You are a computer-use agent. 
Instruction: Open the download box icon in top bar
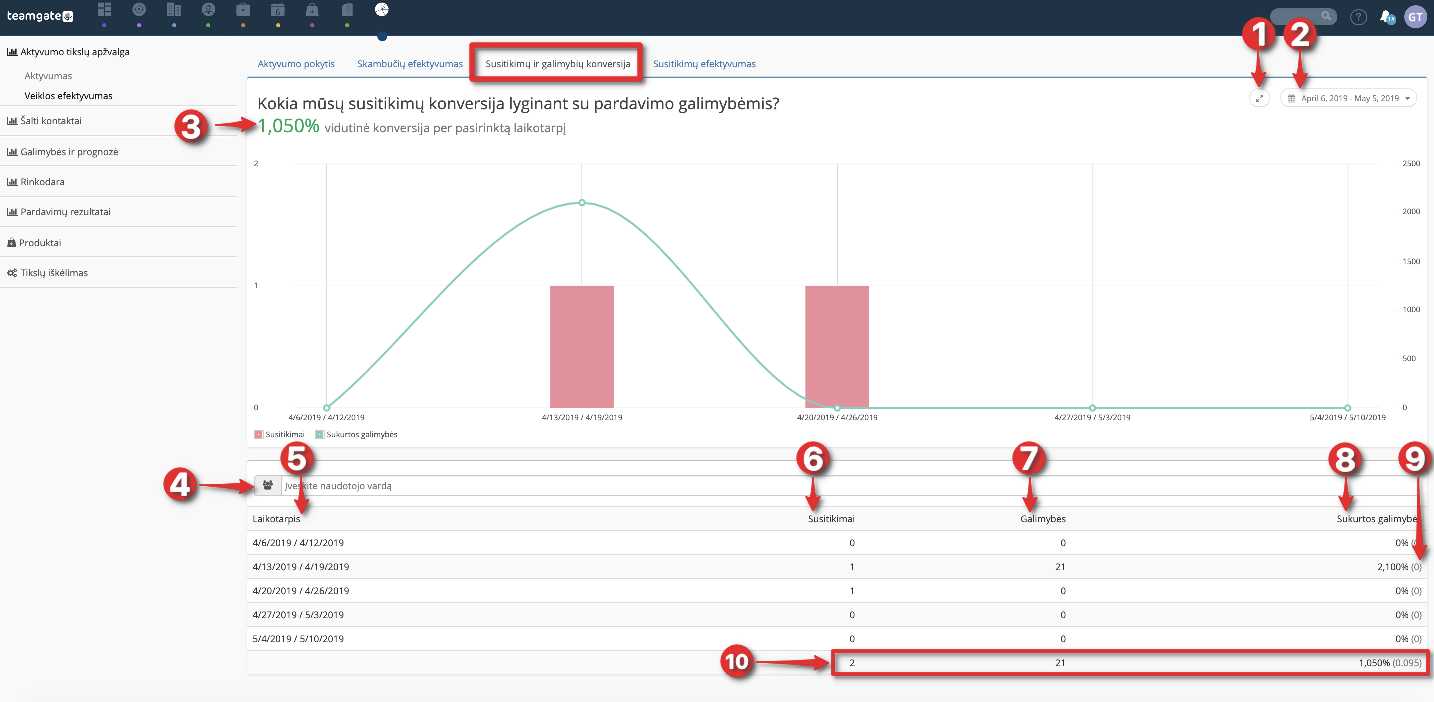[313, 9]
